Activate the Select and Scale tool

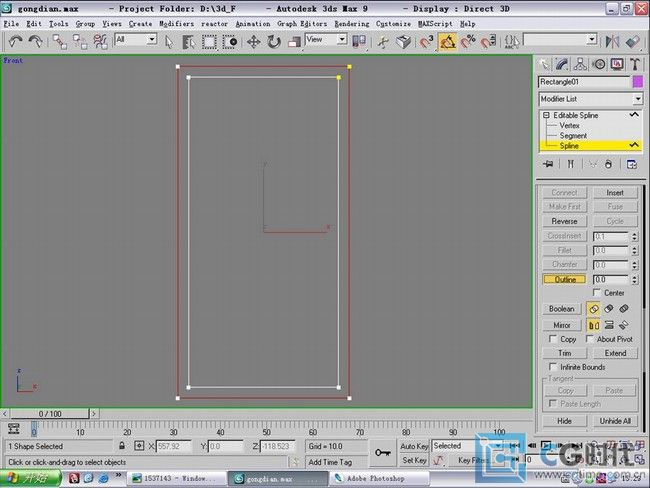click(x=294, y=42)
